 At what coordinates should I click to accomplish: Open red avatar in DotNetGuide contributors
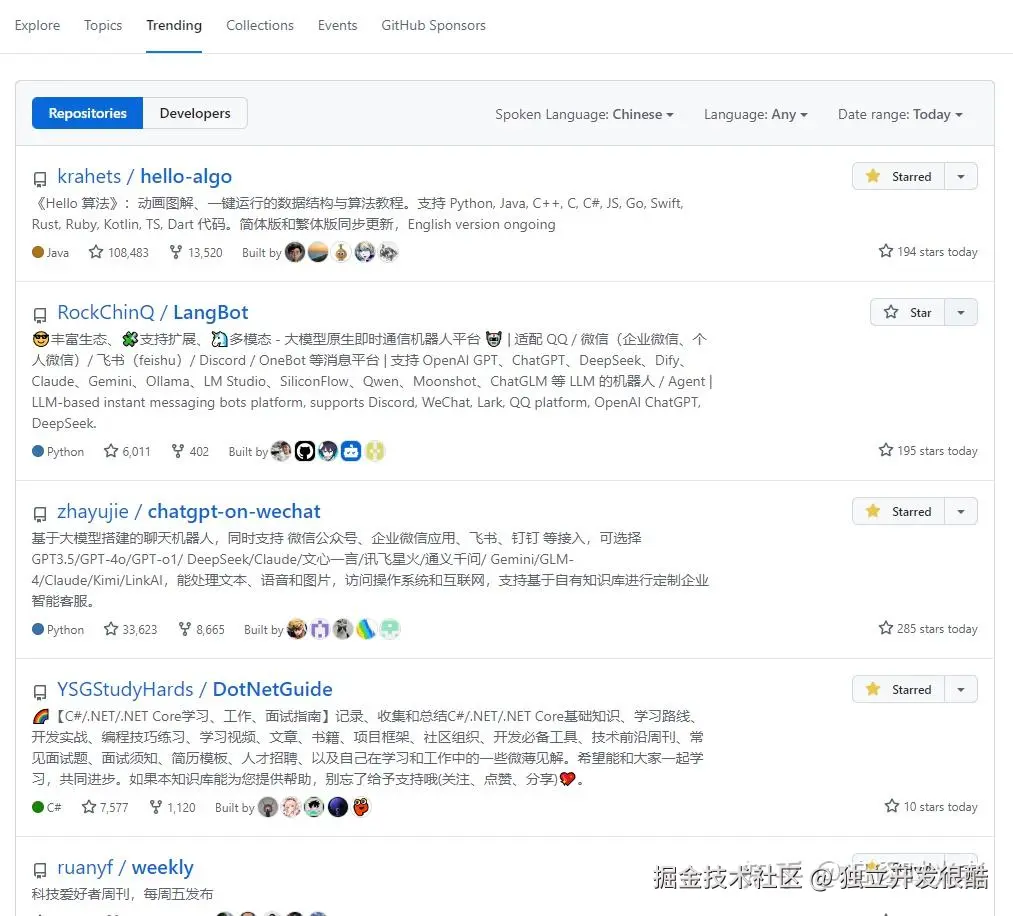pos(361,807)
